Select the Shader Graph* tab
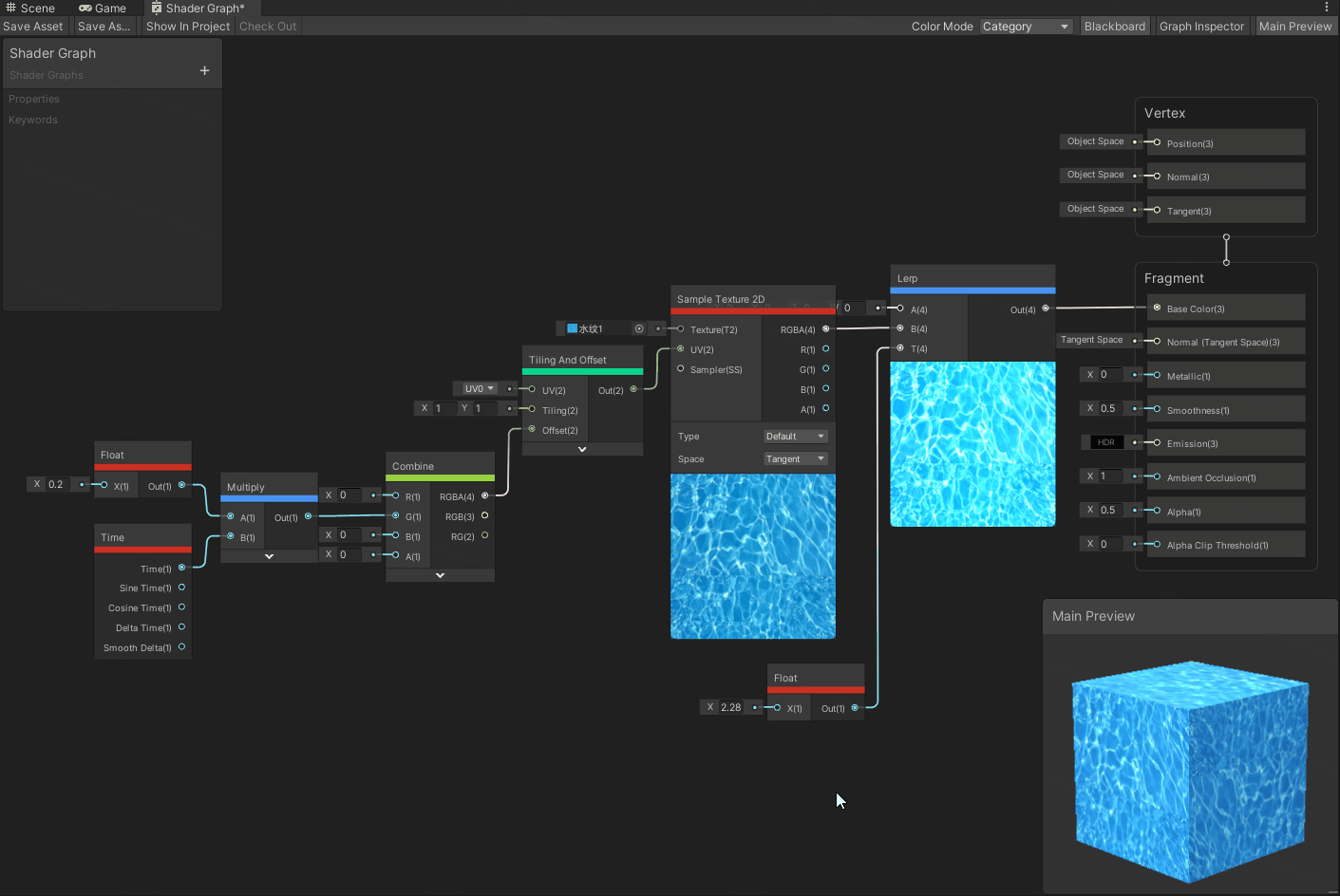Image resolution: width=1340 pixels, height=896 pixels. 198,8
